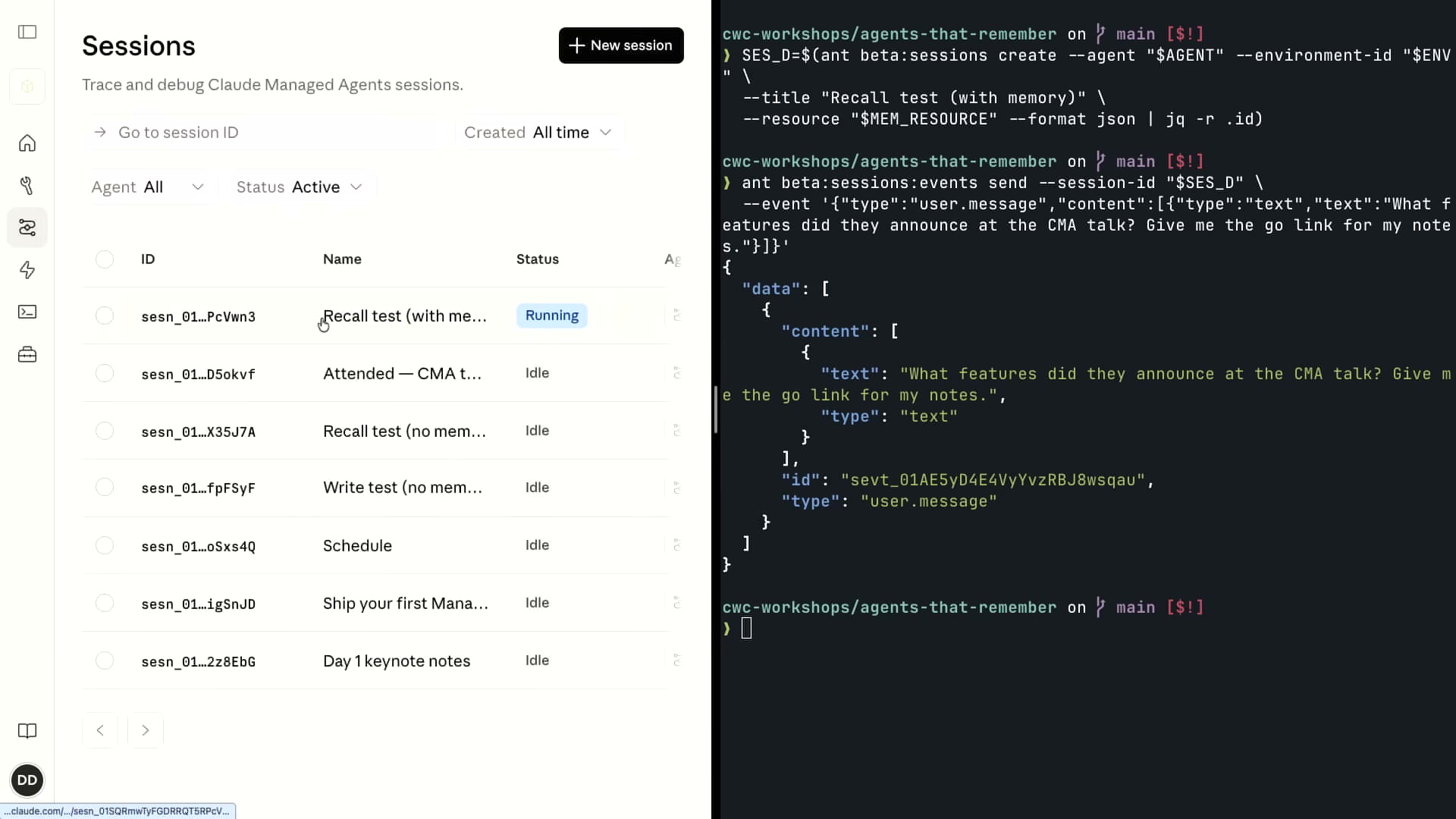Open session Write test (no mem…

(403, 488)
